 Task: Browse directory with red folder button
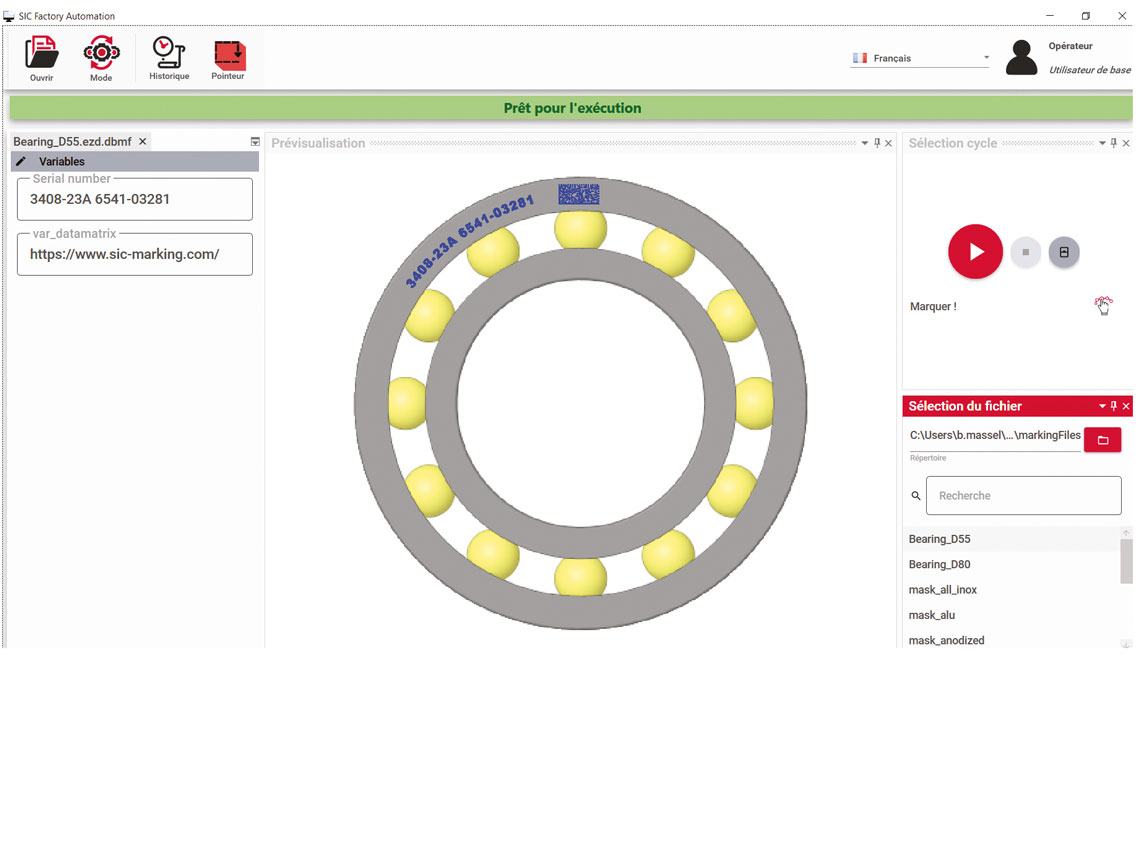(1102, 440)
